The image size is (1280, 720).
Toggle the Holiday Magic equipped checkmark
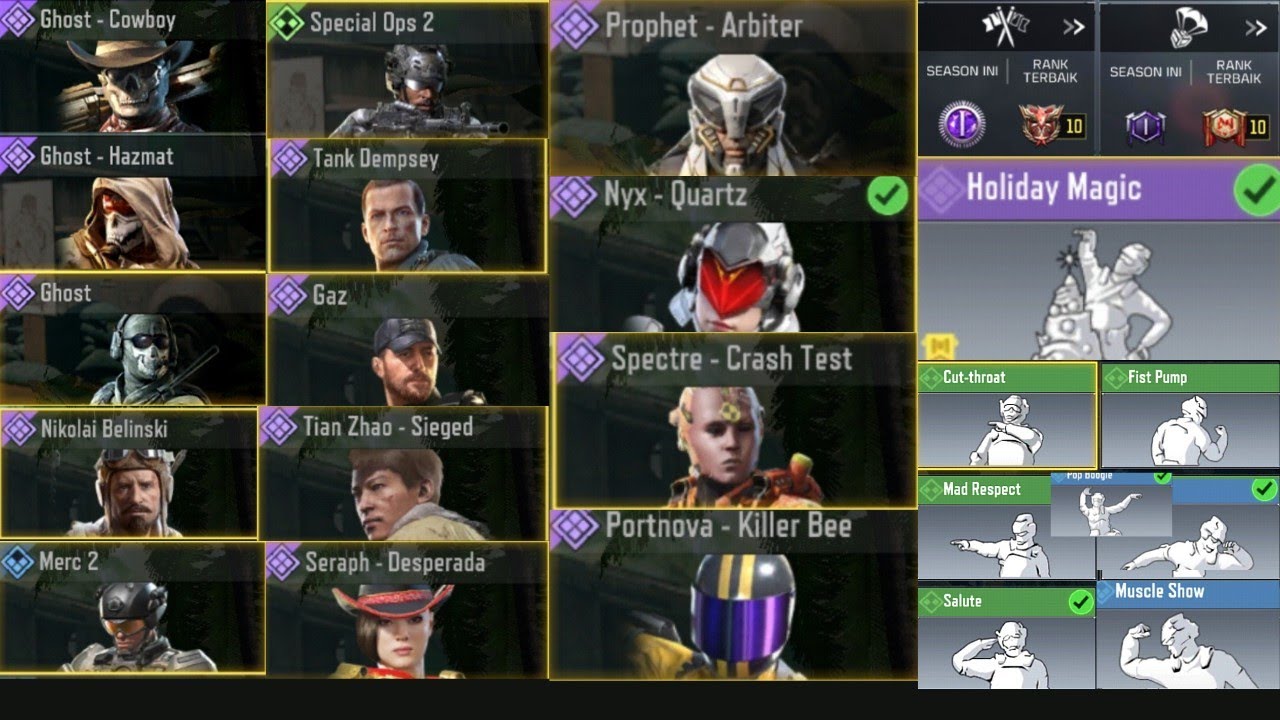coord(1257,190)
